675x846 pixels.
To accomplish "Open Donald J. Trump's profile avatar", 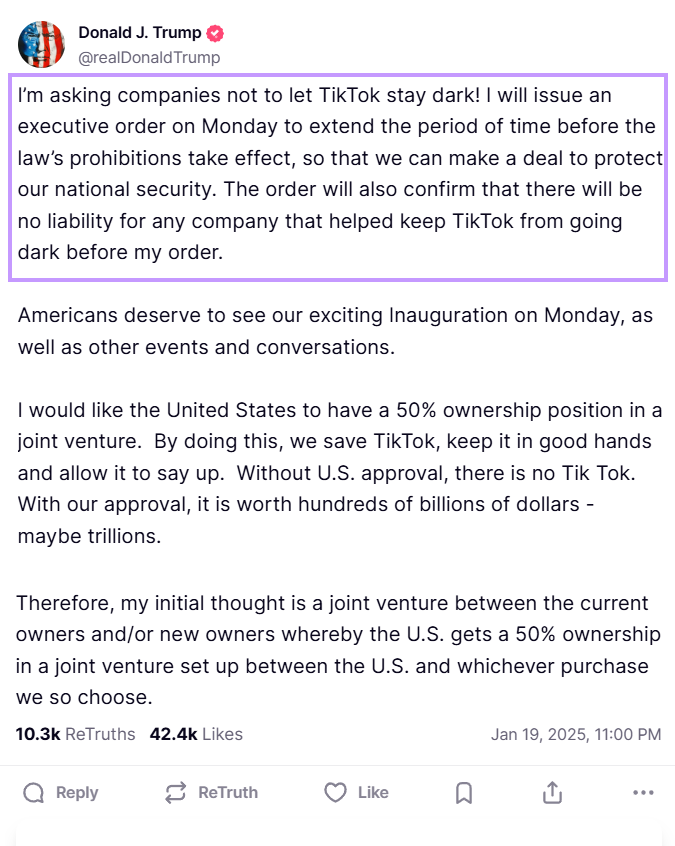I will point(42,44).
